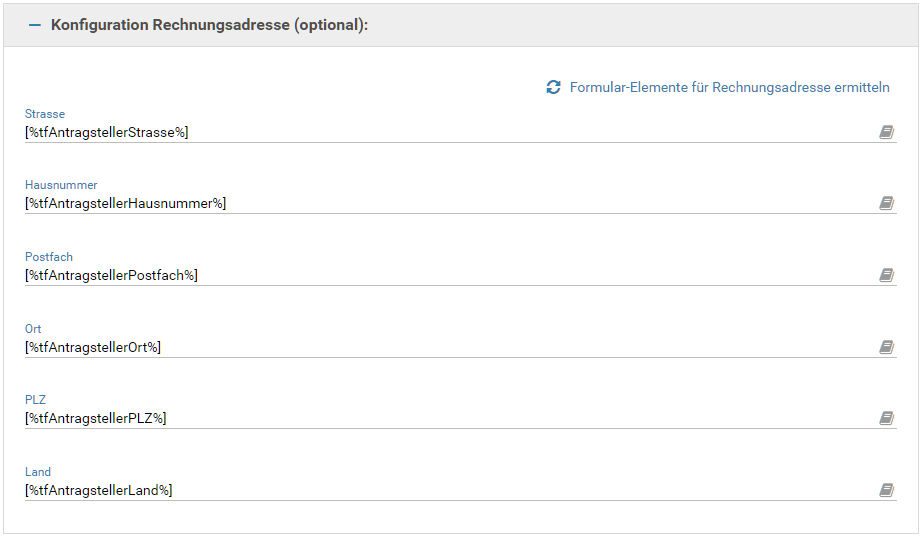Click the 'Land' field label
The height and width of the screenshot is (537, 922).
pos(38,472)
